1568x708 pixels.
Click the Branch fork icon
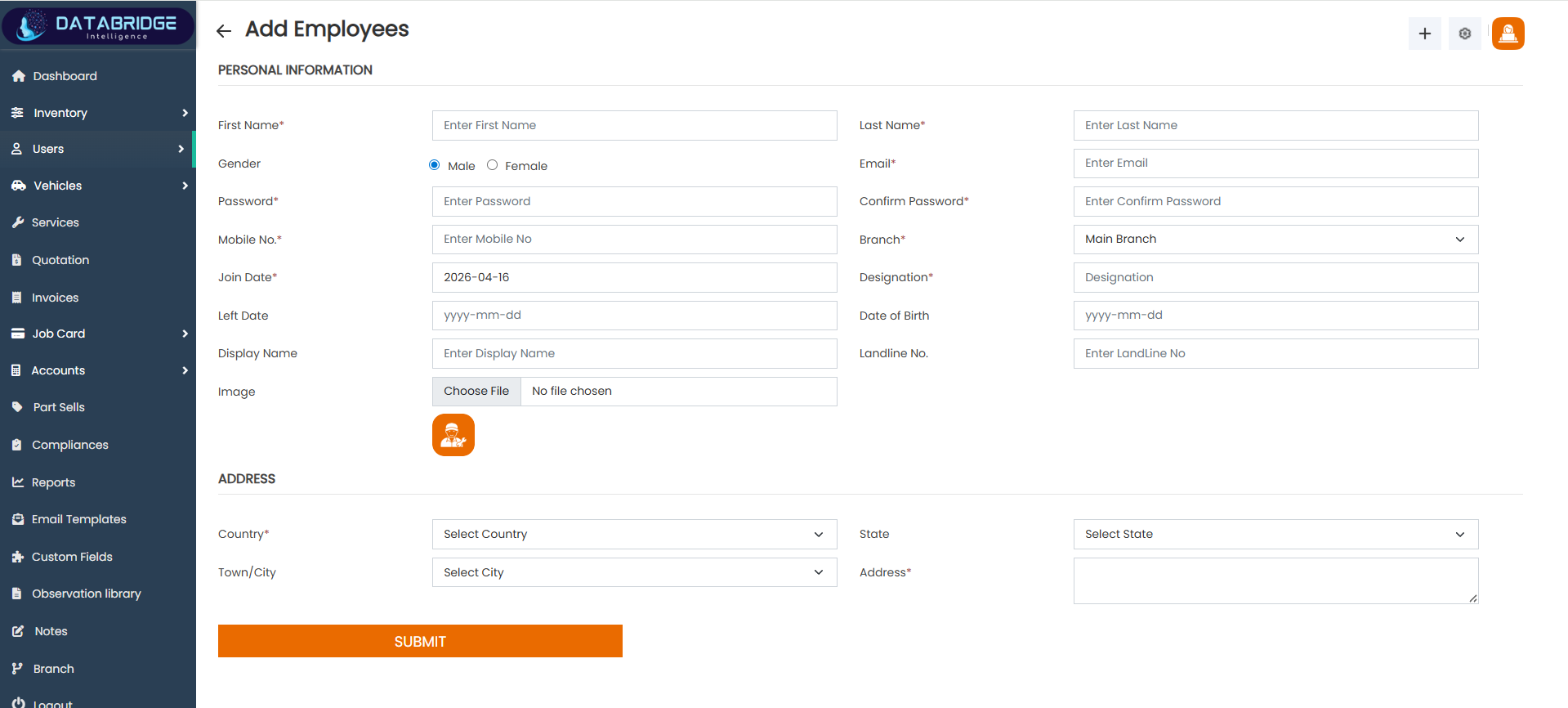pos(16,669)
